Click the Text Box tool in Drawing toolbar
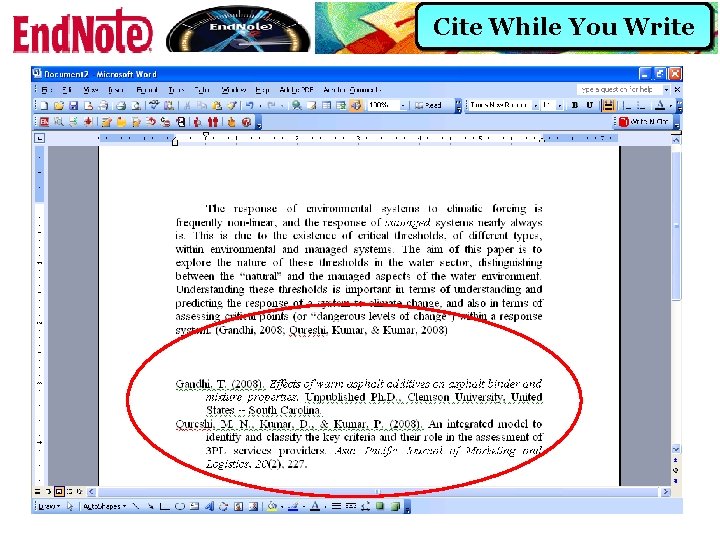 coord(194,506)
